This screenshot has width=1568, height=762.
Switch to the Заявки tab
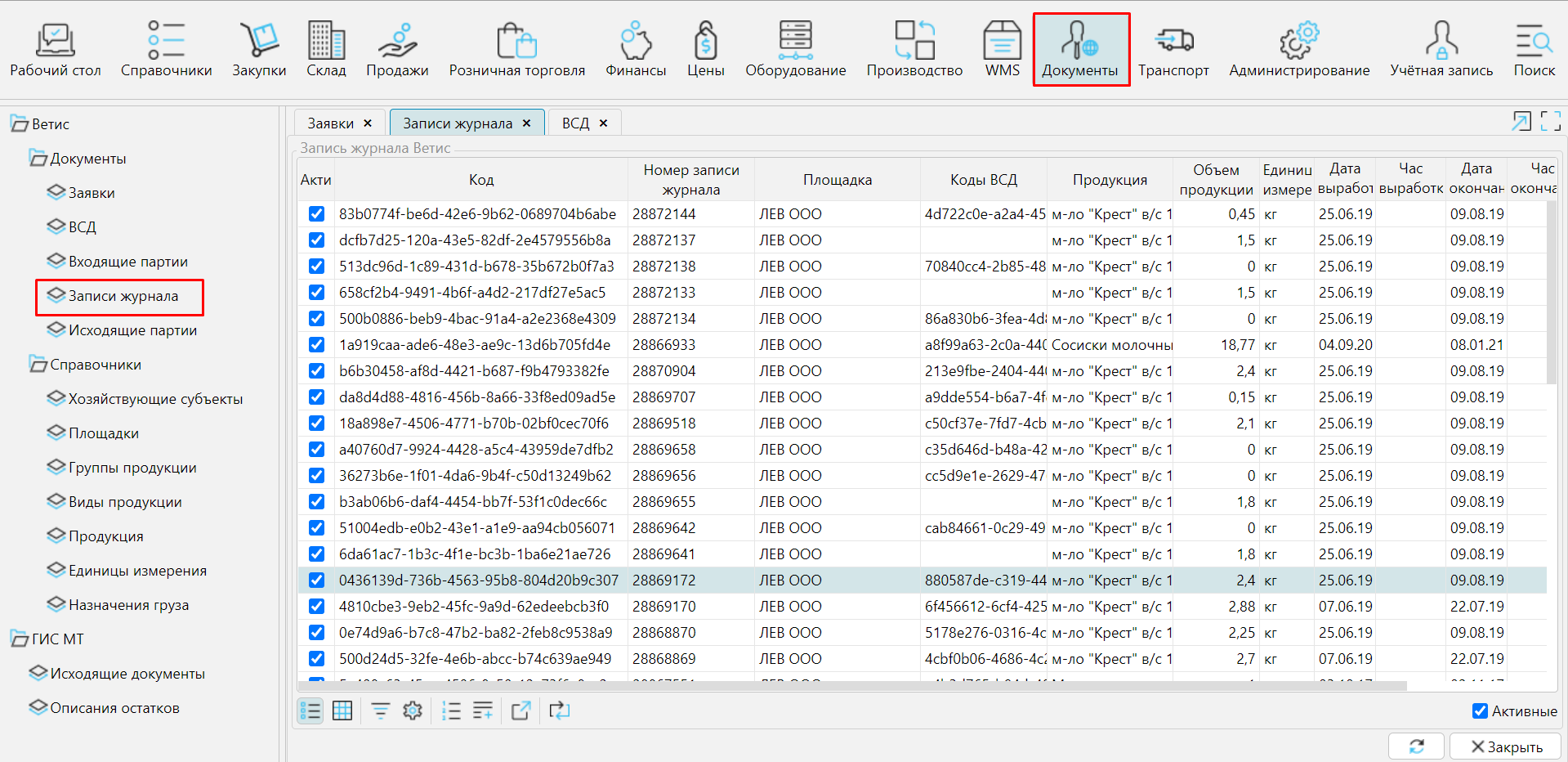click(330, 123)
